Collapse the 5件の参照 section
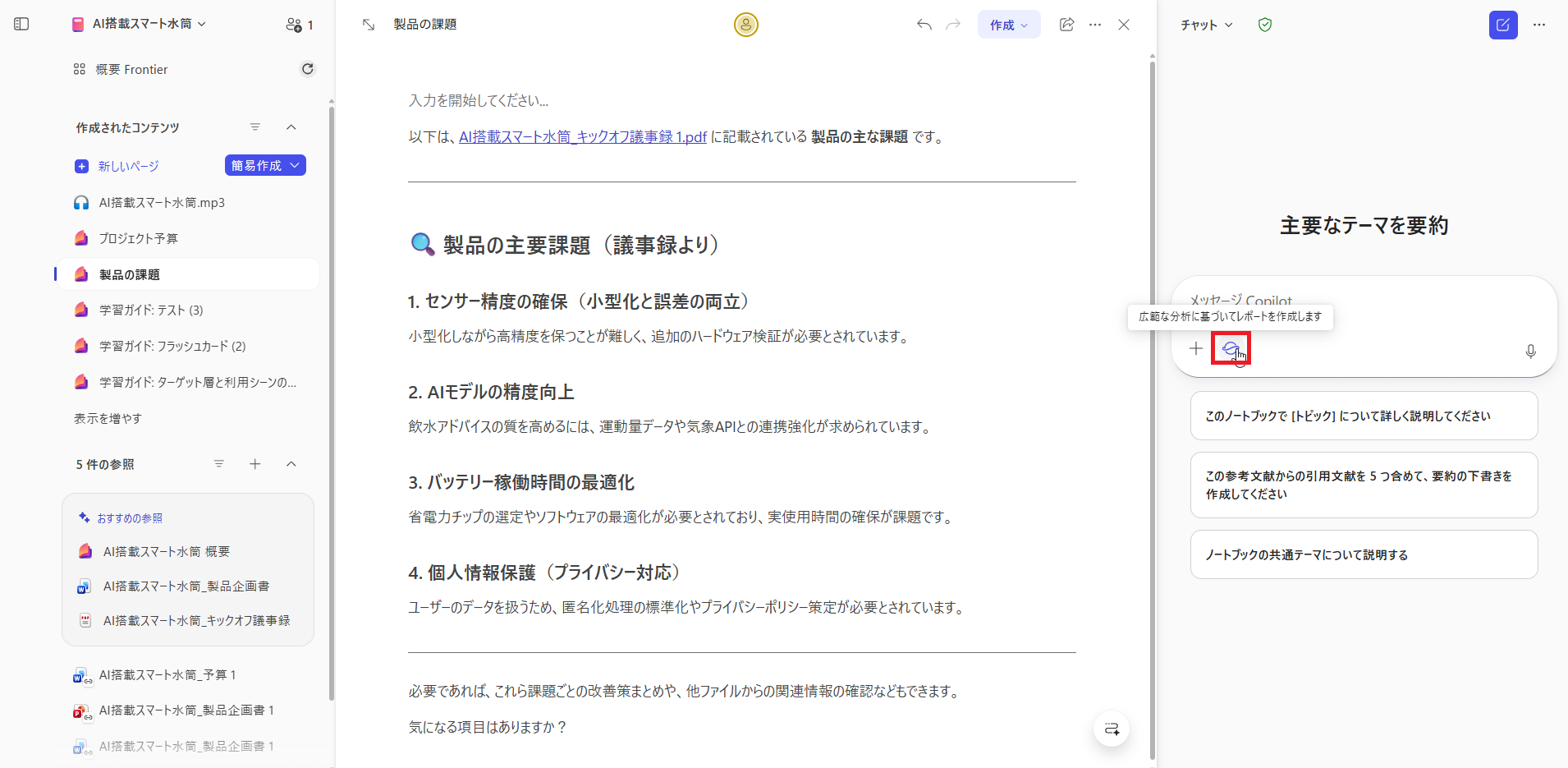The width and height of the screenshot is (1568, 768). point(291,464)
